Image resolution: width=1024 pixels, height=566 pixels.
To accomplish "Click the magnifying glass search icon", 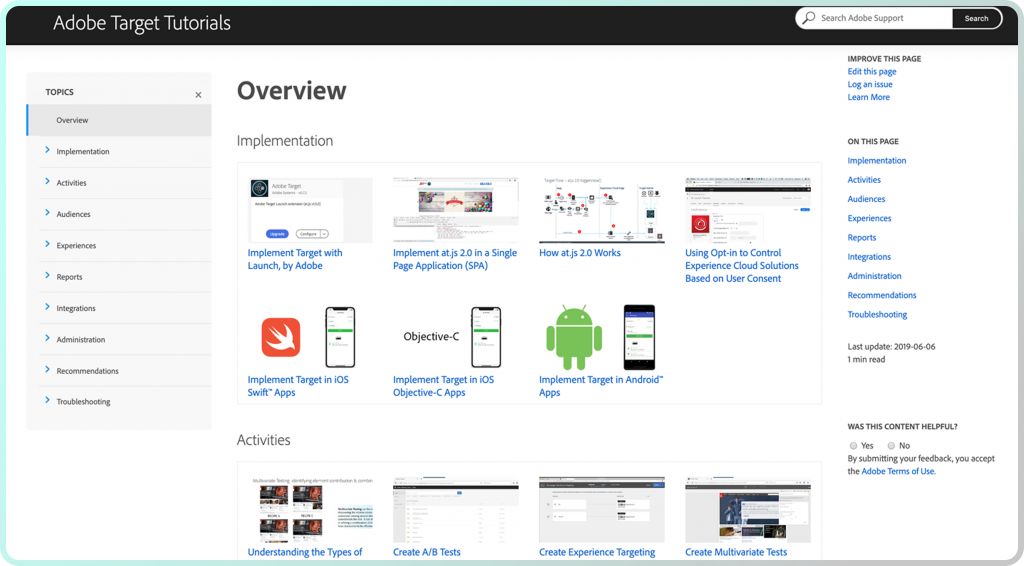I will pos(809,18).
